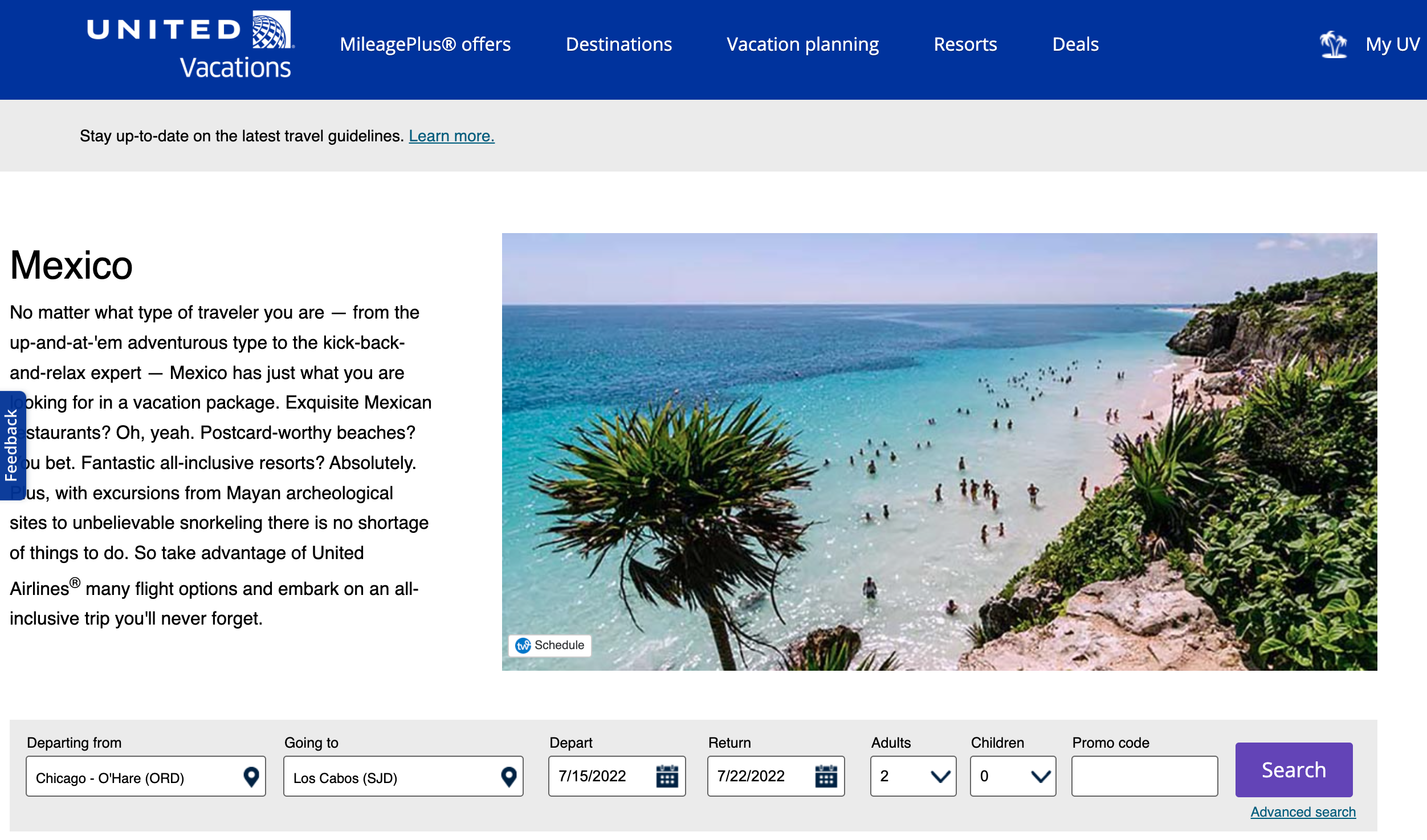Click the Depart date 7/15/2022 field

[617, 776]
